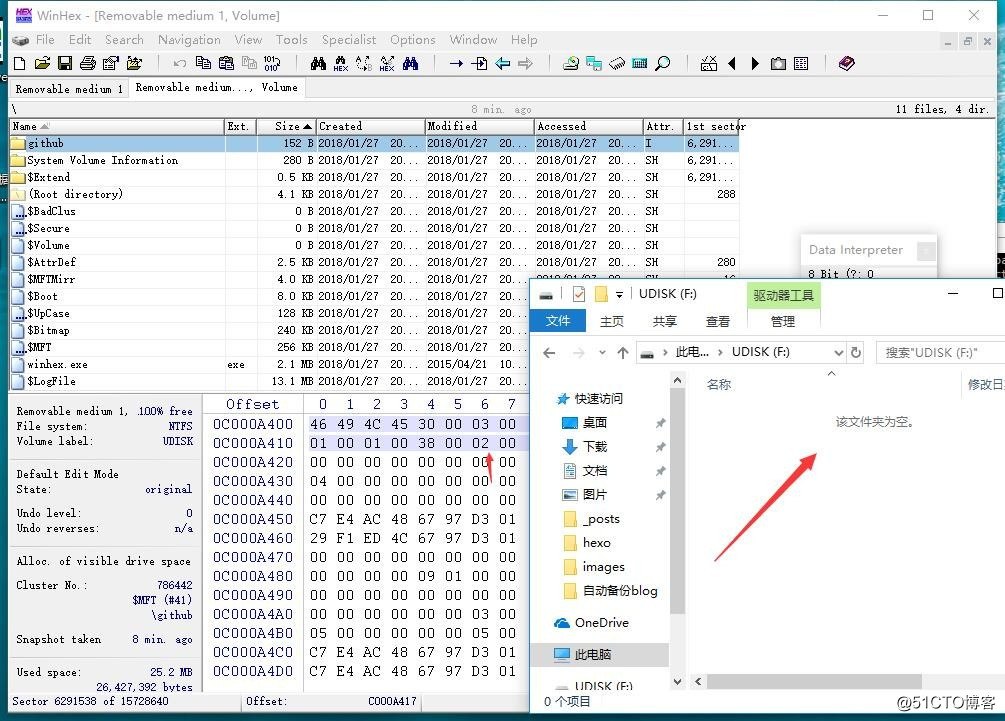Screen dimensions: 1005x721
Task: Click Explorer refresh button
Action: tap(856, 352)
